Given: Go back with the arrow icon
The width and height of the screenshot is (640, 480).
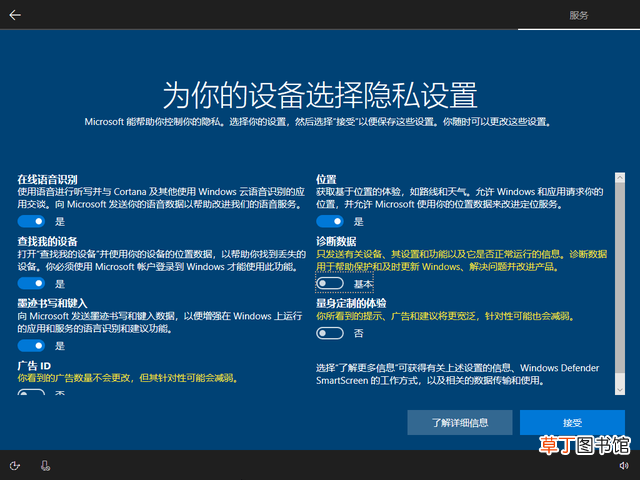Looking at the screenshot, I should tap(15, 15).
